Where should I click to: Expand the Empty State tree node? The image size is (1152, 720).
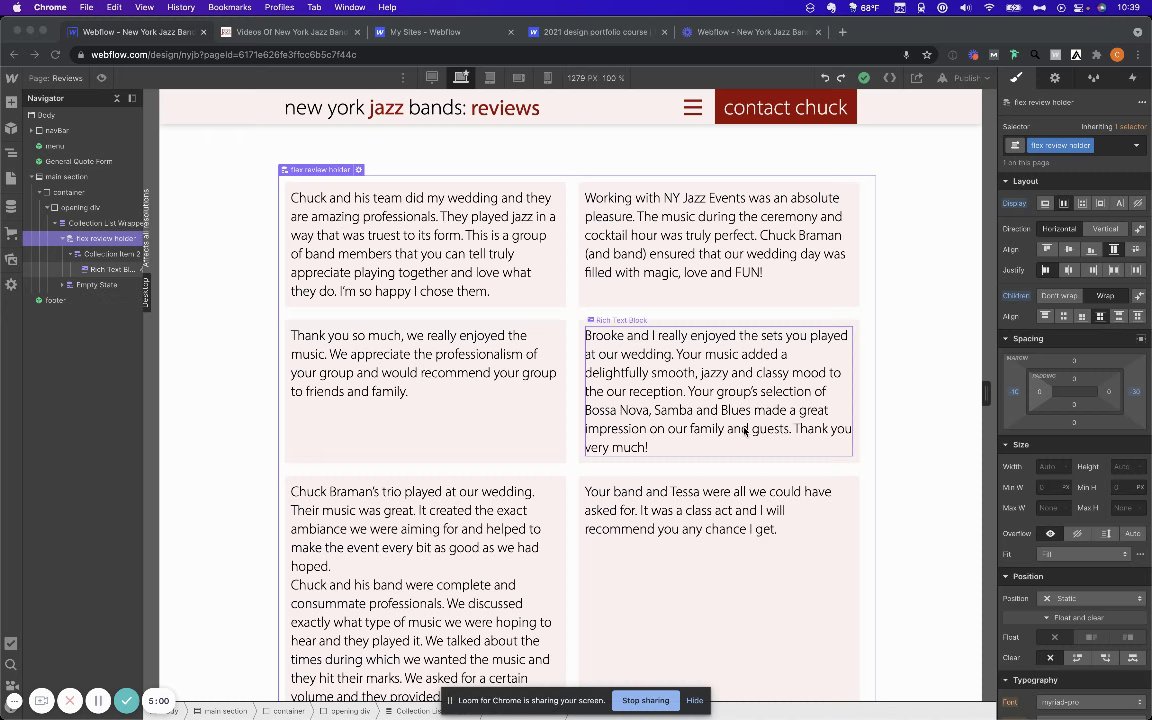[x=62, y=285]
